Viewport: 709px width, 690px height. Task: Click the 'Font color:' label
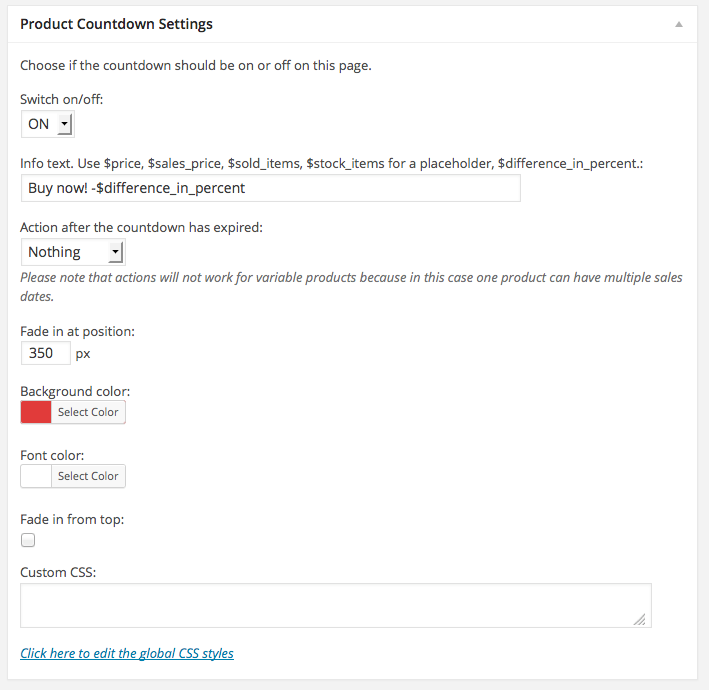(x=52, y=455)
